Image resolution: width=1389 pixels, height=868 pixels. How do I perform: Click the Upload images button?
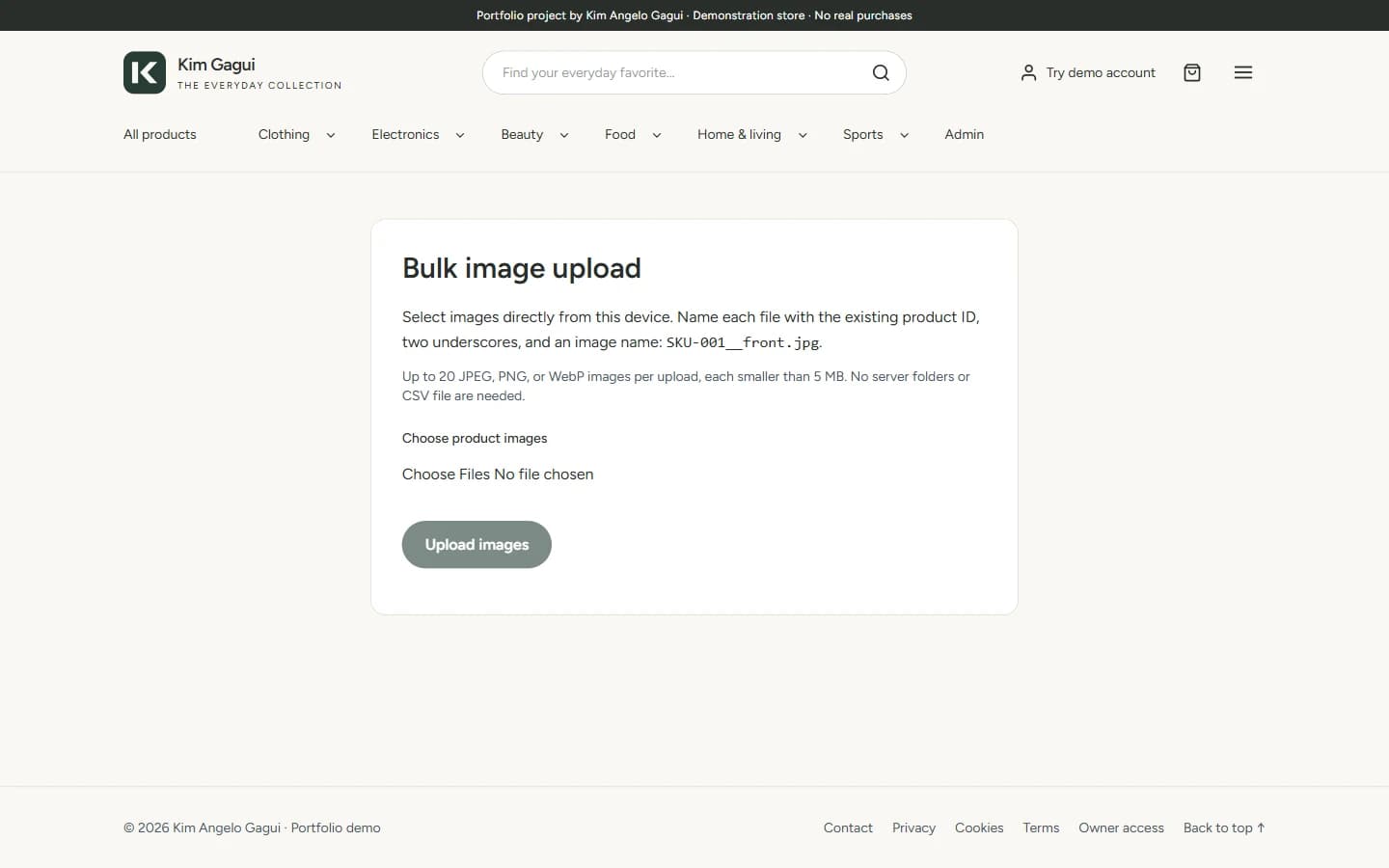tap(477, 545)
